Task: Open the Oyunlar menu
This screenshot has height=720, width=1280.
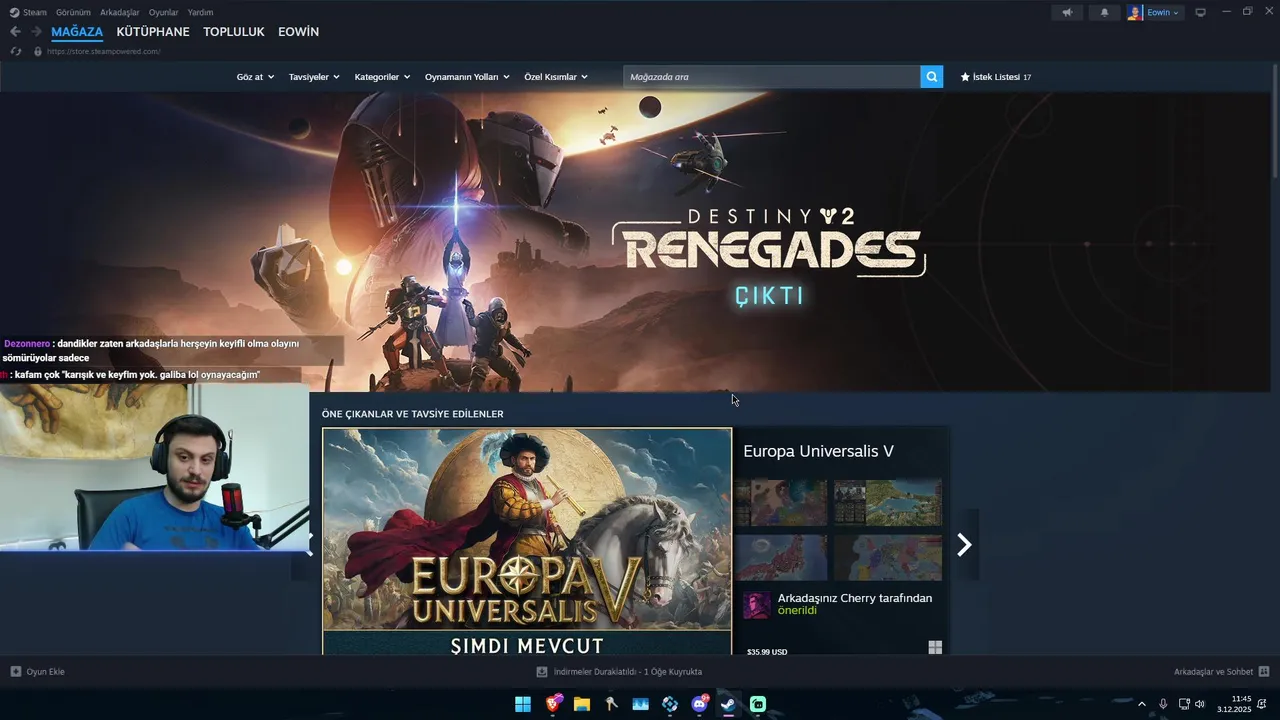Action: click(x=163, y=12)
